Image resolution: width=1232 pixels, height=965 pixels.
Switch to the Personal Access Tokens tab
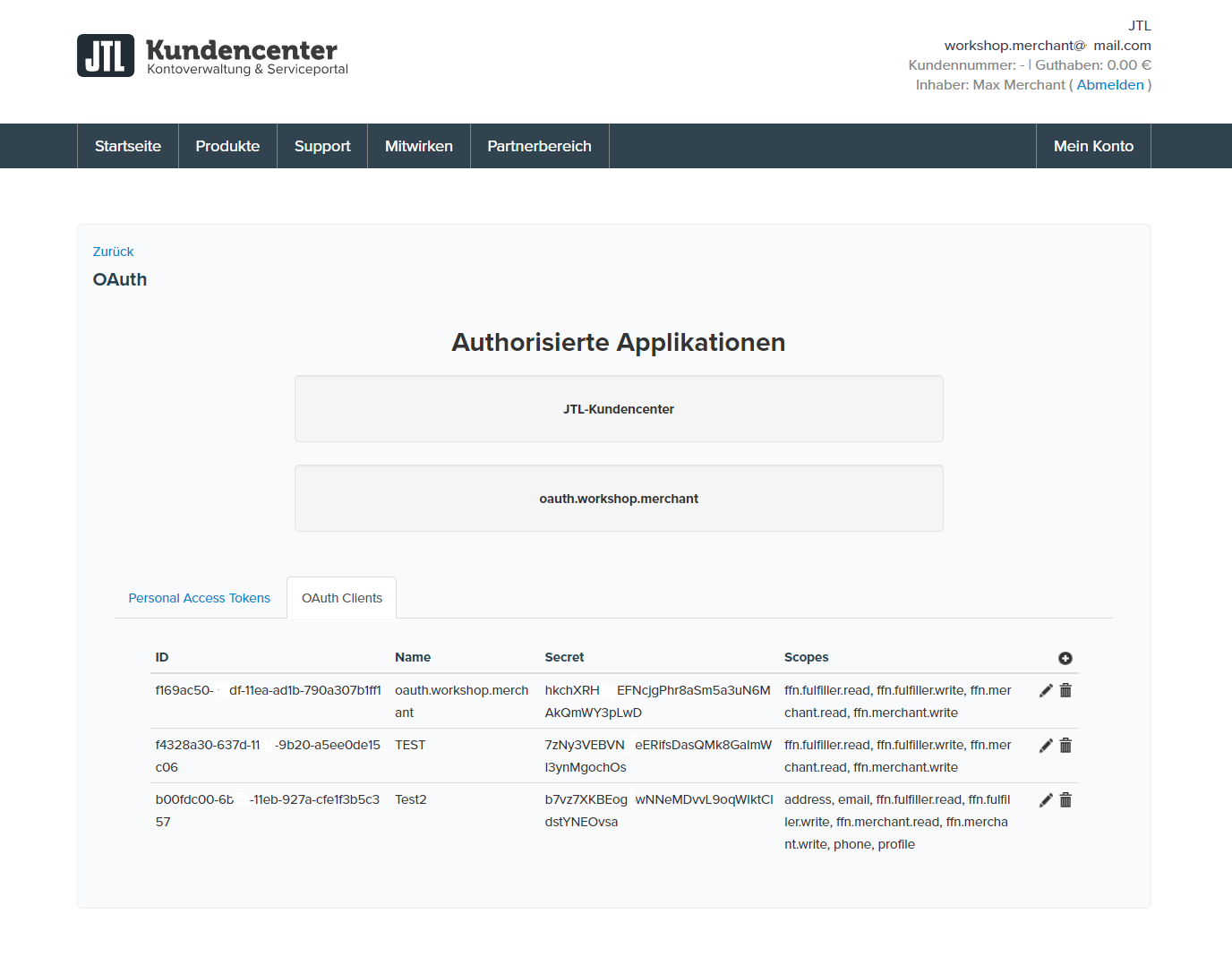tap(199, 598)
